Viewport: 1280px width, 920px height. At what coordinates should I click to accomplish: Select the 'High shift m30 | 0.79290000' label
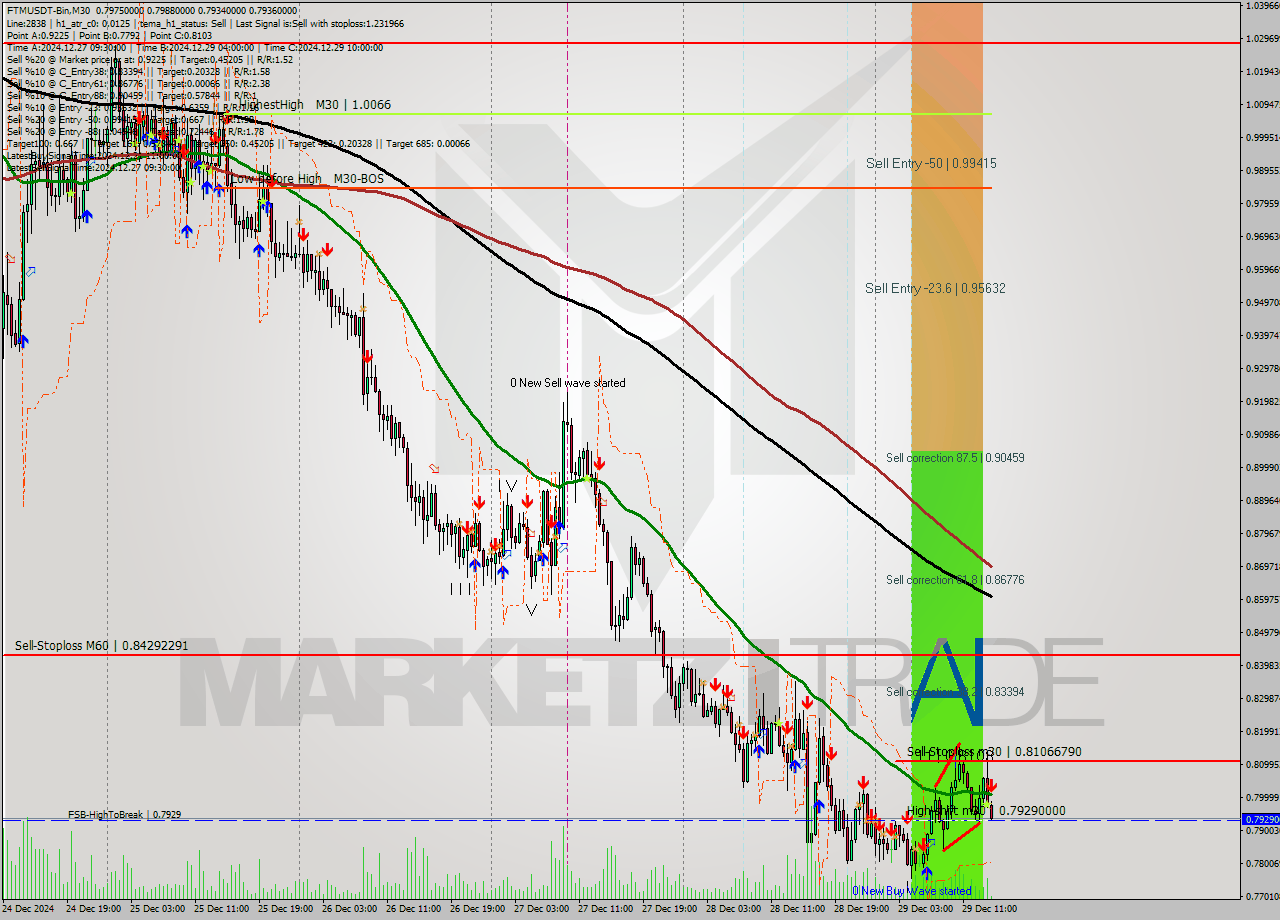click(986, 811)
